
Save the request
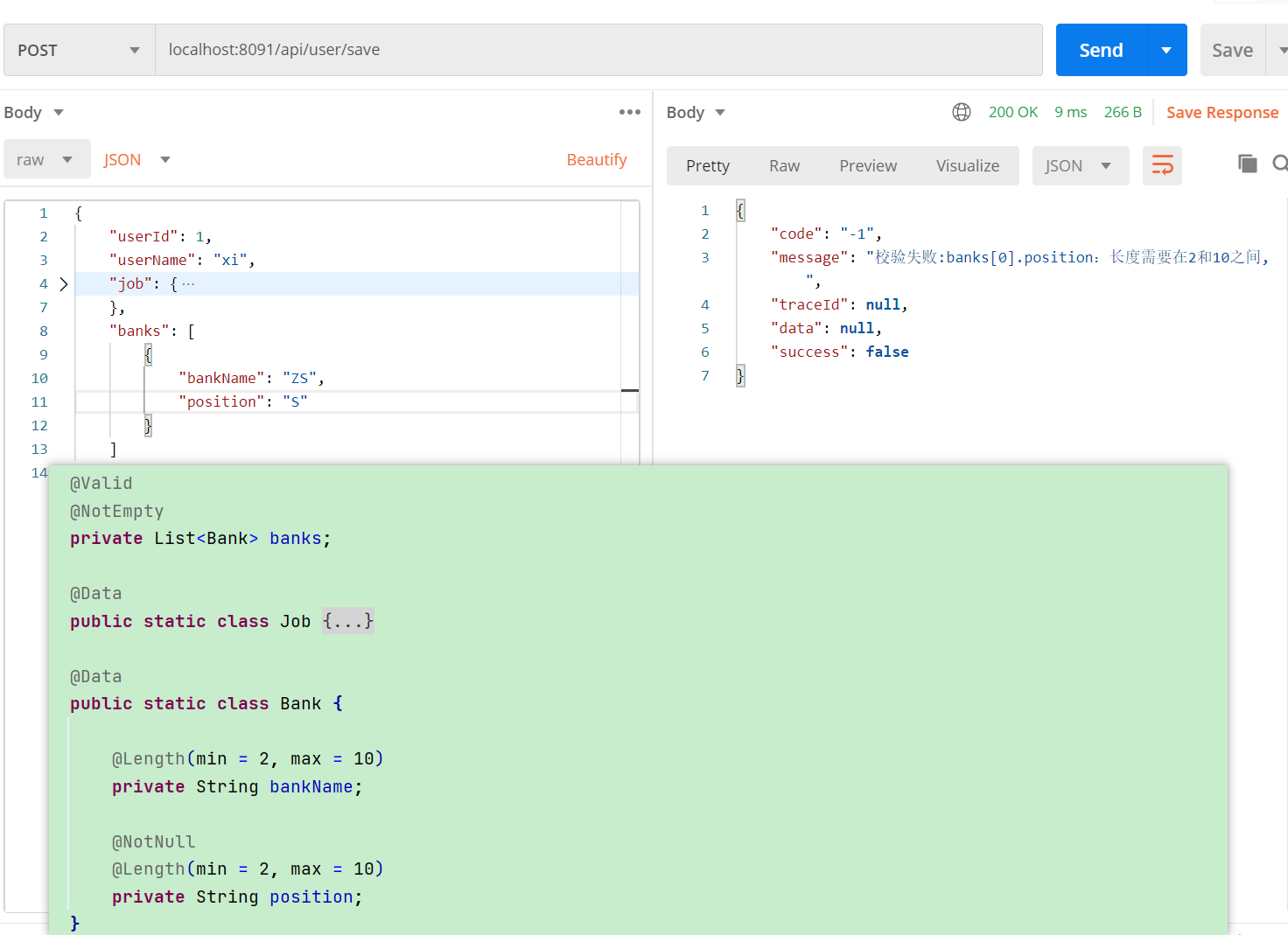tap(1232, 50)
